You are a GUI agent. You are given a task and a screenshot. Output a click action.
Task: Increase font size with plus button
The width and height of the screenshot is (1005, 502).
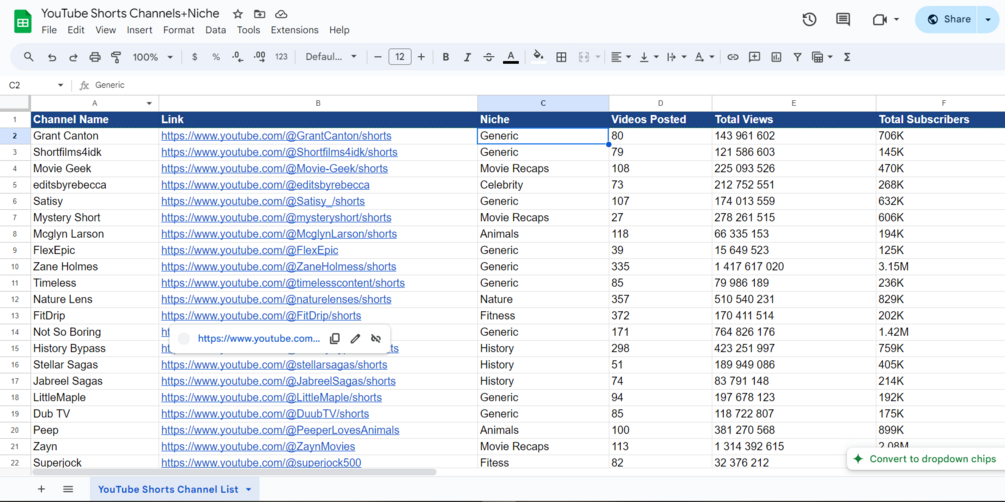[x=421, y=57]
